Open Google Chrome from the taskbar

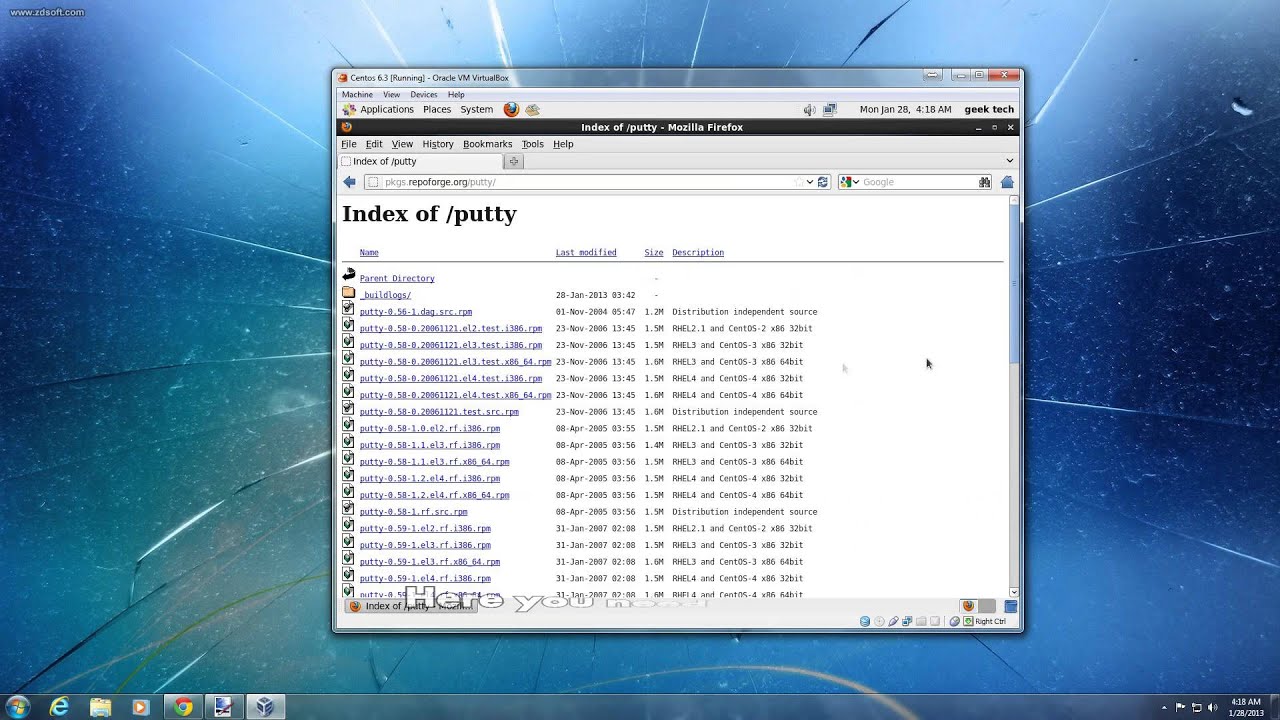[x=183, y=707]
